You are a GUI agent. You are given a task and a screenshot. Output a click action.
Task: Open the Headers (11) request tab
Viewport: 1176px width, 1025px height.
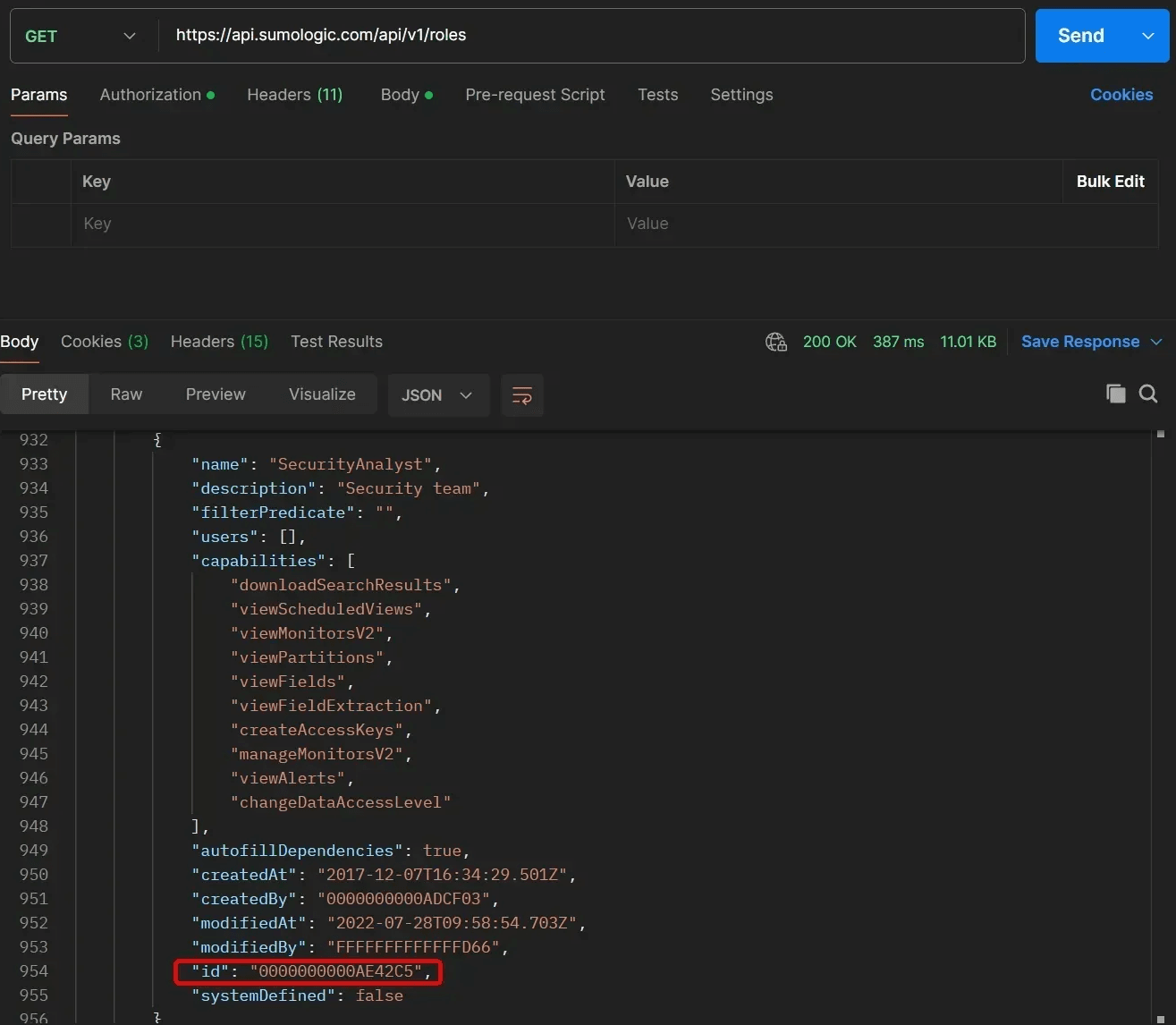coord(294,95)
